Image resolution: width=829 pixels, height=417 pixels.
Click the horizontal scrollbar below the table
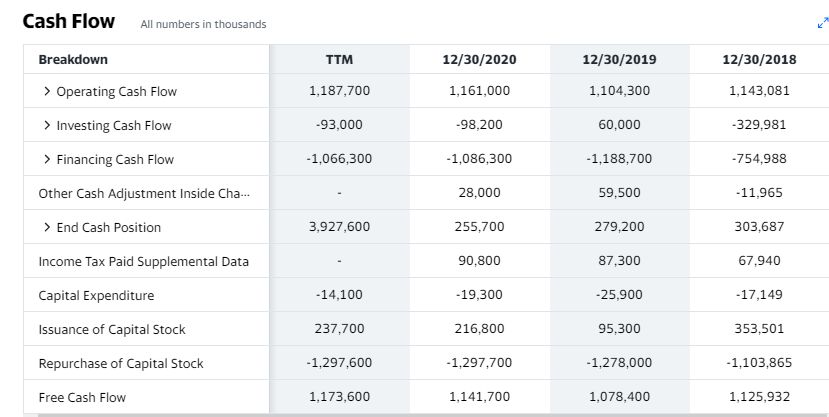coord(432,415)
